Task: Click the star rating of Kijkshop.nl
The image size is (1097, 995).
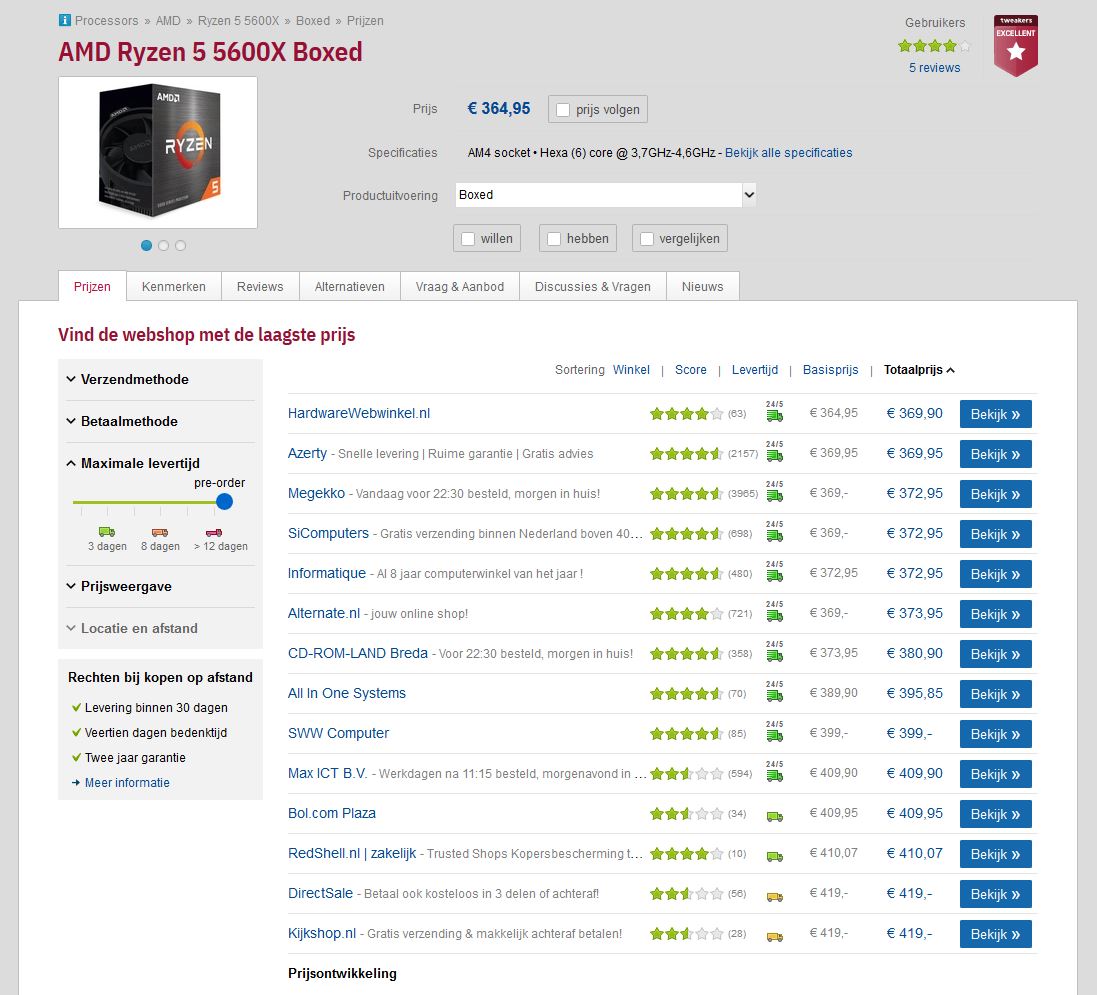Action: [x=686, y=933]
